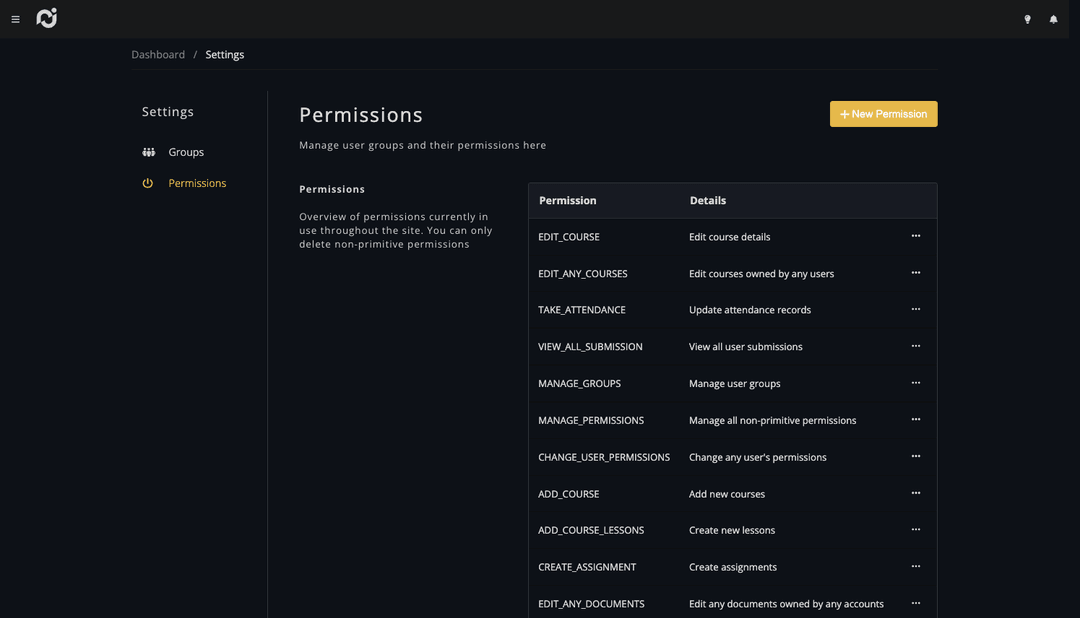The image size is (1080, 618).
Task: Select Permissions in the settings sidebar
Action: coord(197,183)
